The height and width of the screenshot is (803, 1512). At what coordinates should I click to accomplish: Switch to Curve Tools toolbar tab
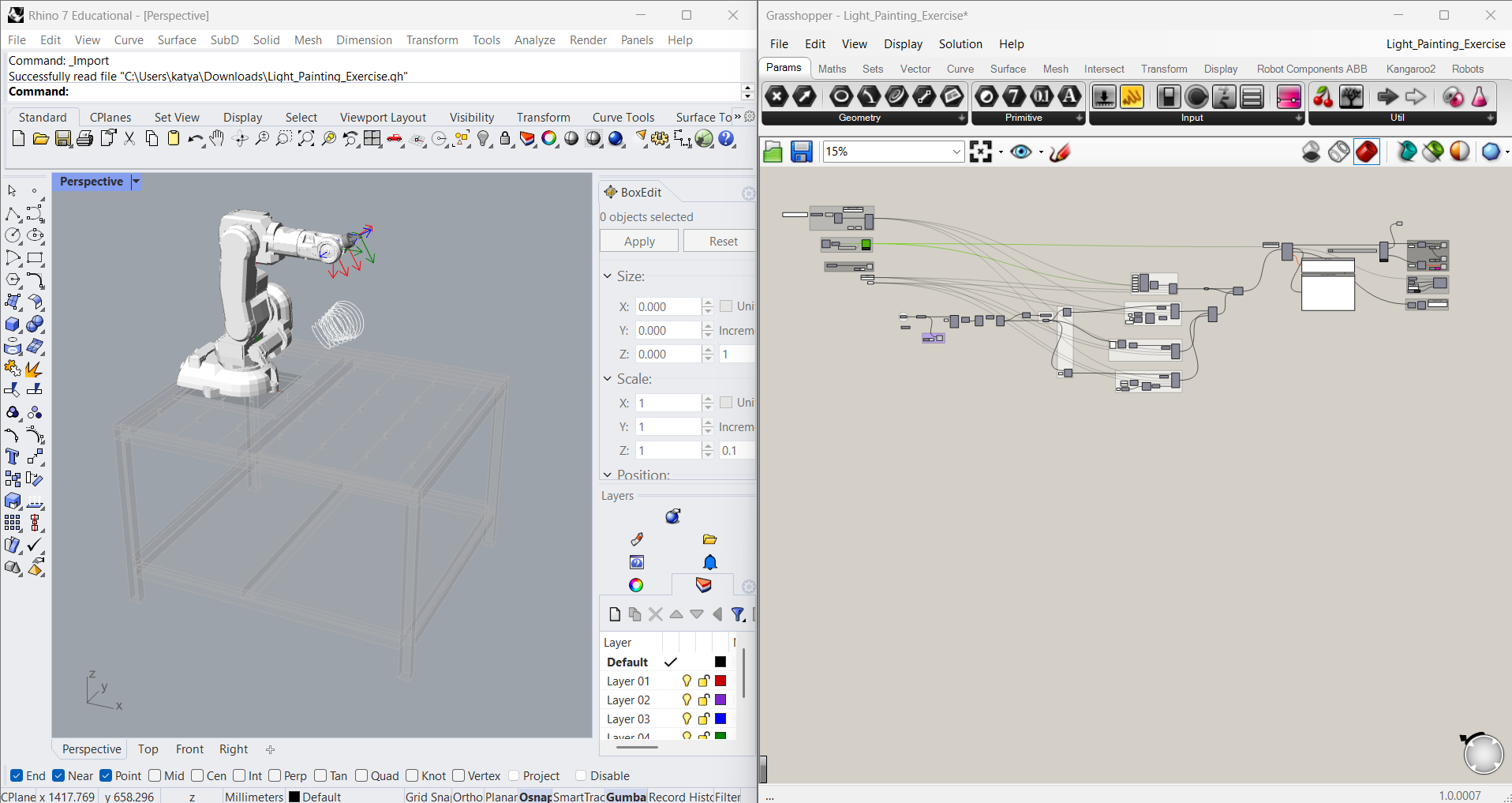coord(623,117)
